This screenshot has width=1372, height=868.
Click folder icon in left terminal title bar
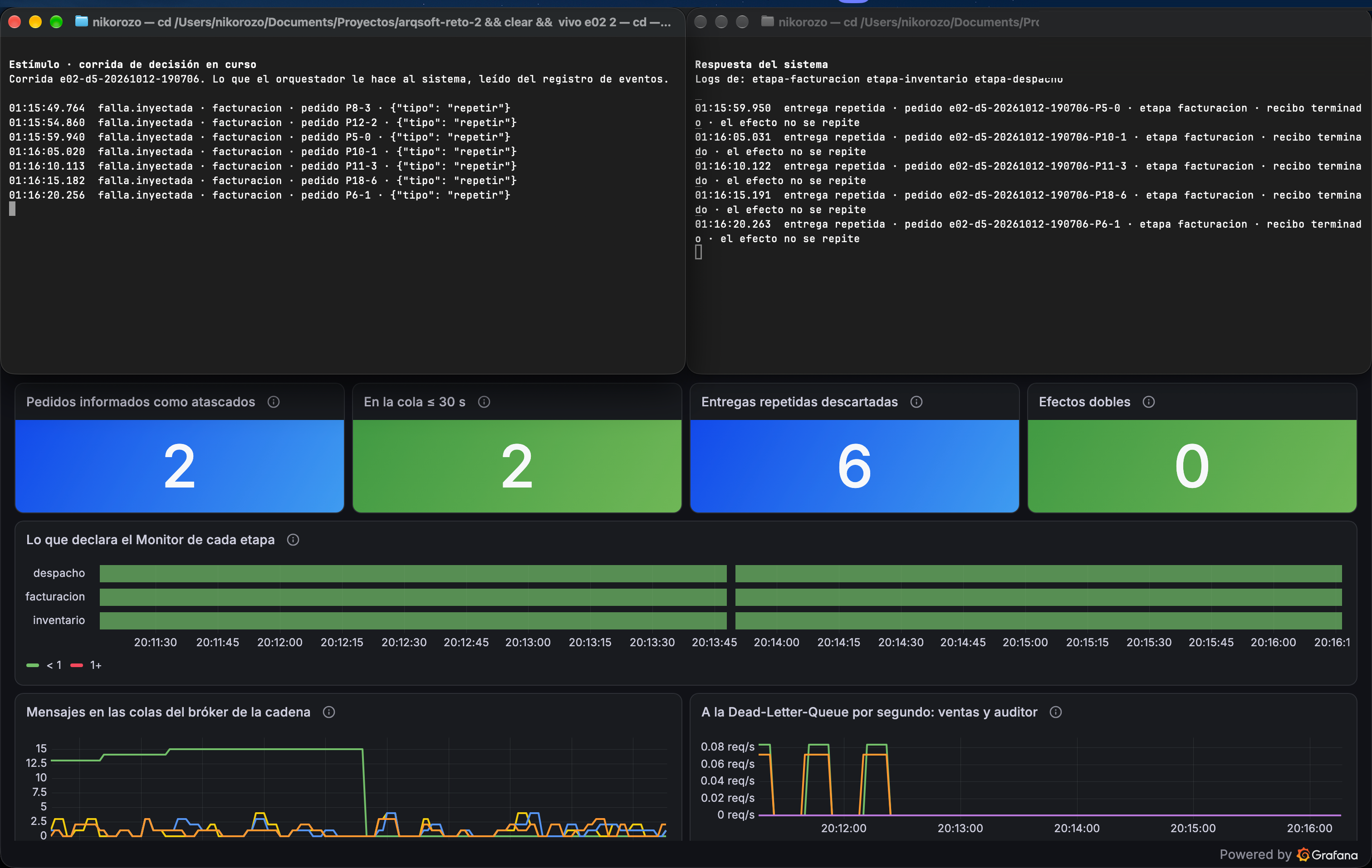pyautogui.click(x=82, y=22)
